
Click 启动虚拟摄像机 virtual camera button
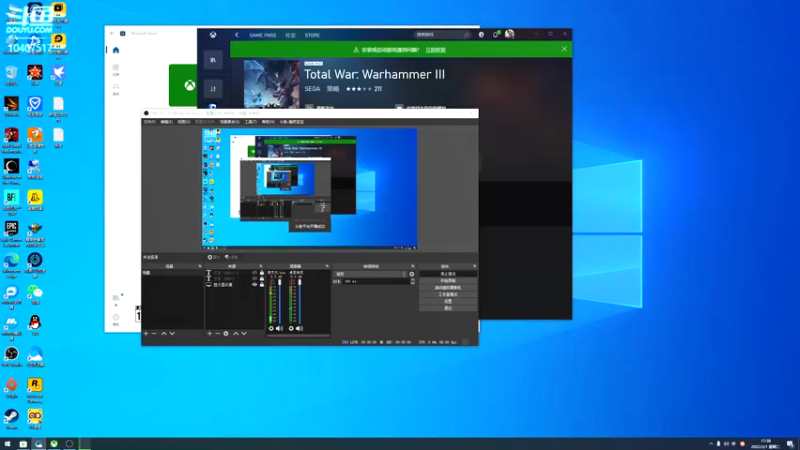point(448,288)
